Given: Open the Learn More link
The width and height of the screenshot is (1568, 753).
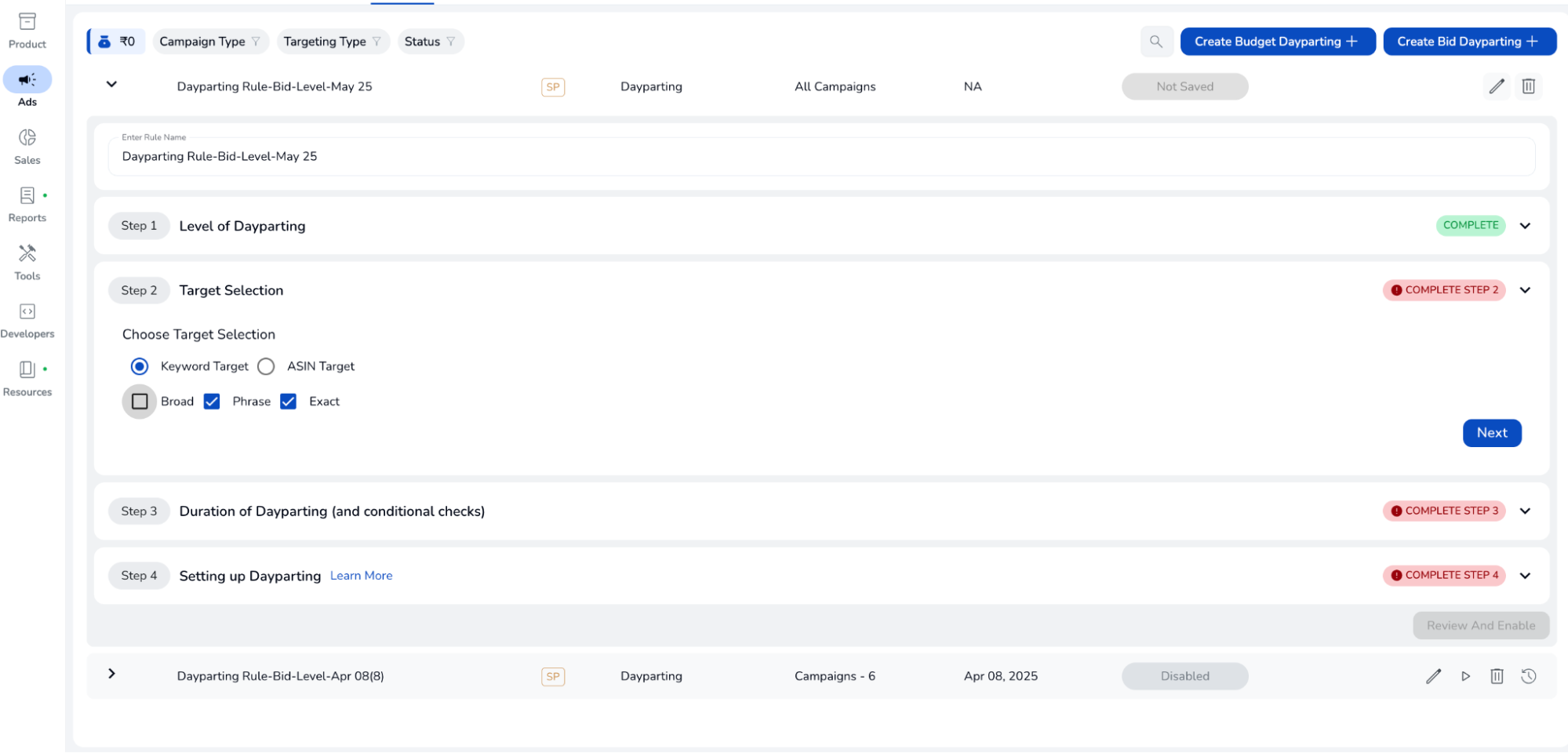Looking at the screenshot, I should tap(361, 576).
